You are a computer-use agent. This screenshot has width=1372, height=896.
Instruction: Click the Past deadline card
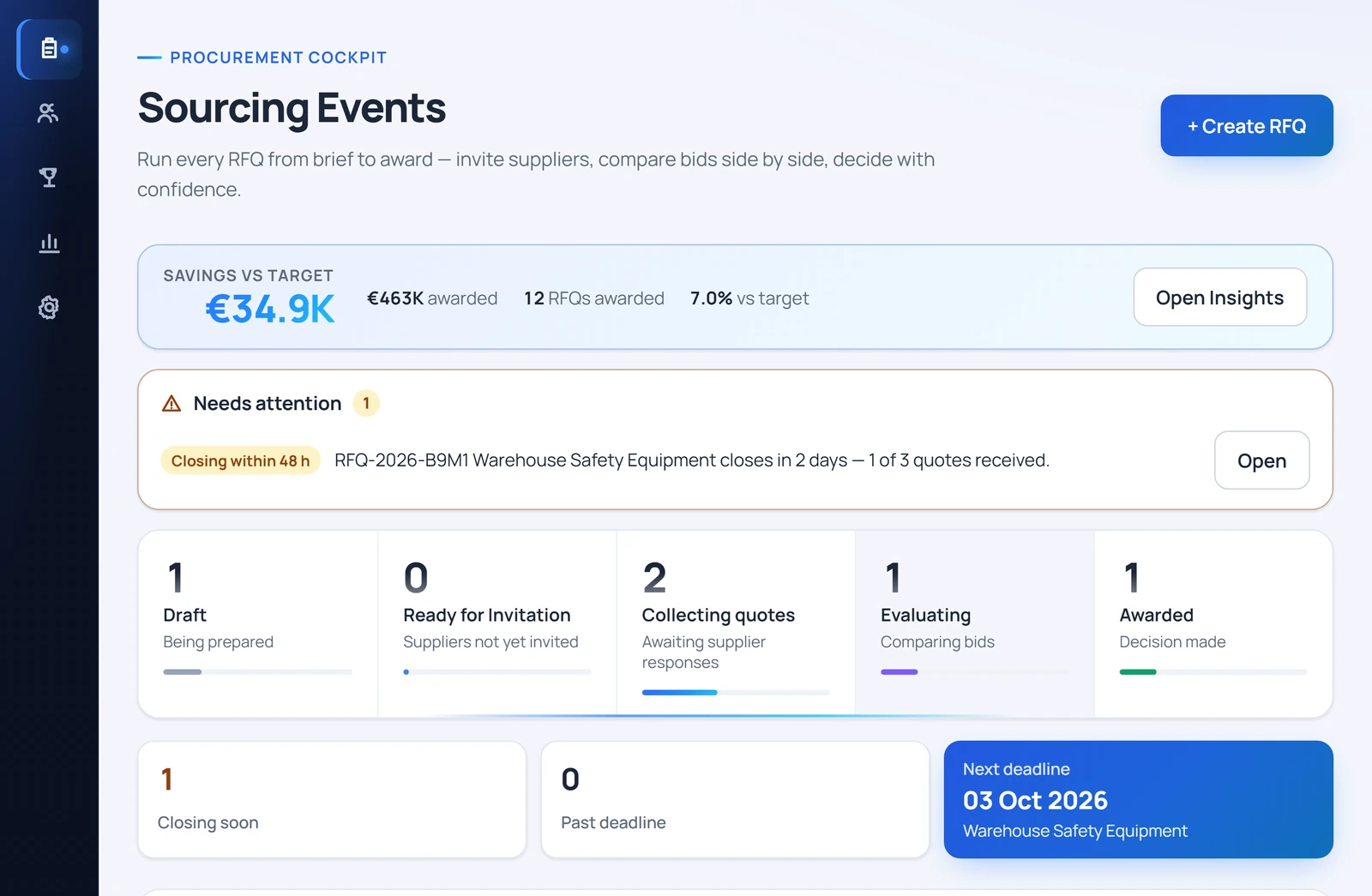735,799
